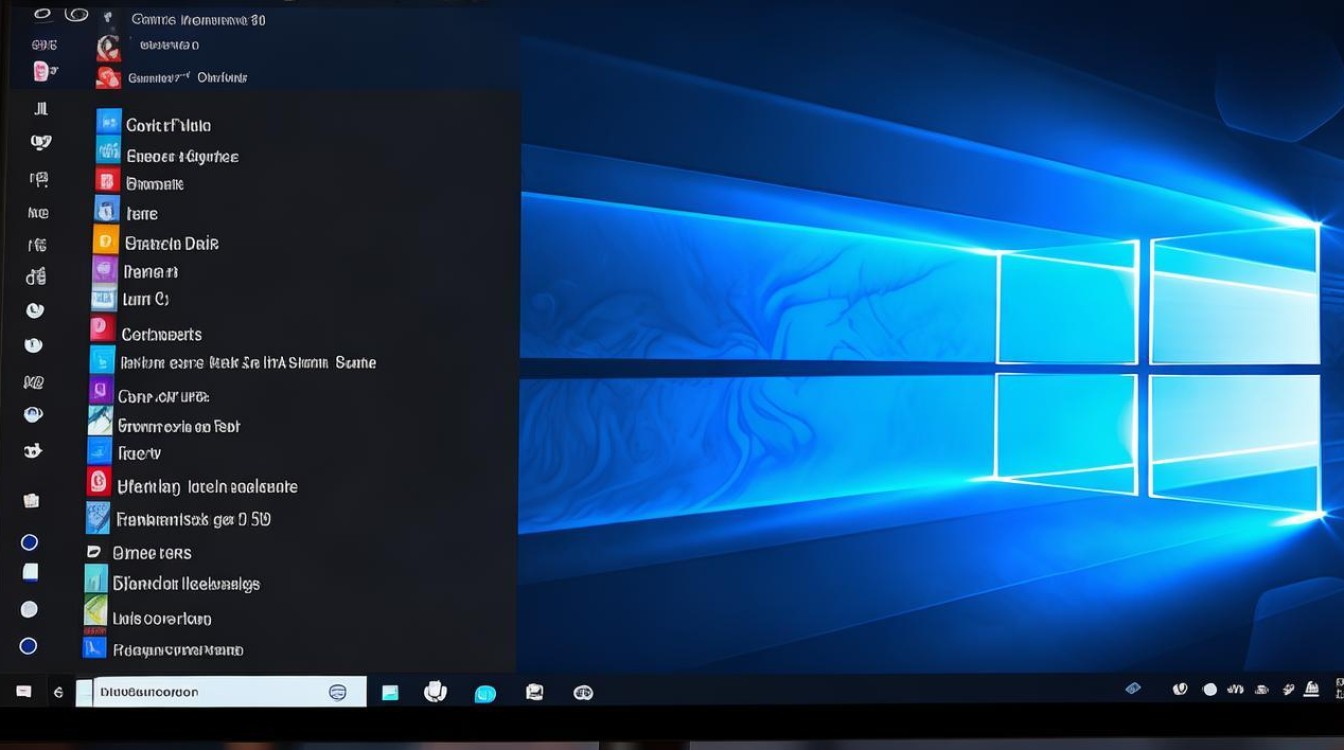
Task: Select the "Lum C" list entry
Action: 146,299
